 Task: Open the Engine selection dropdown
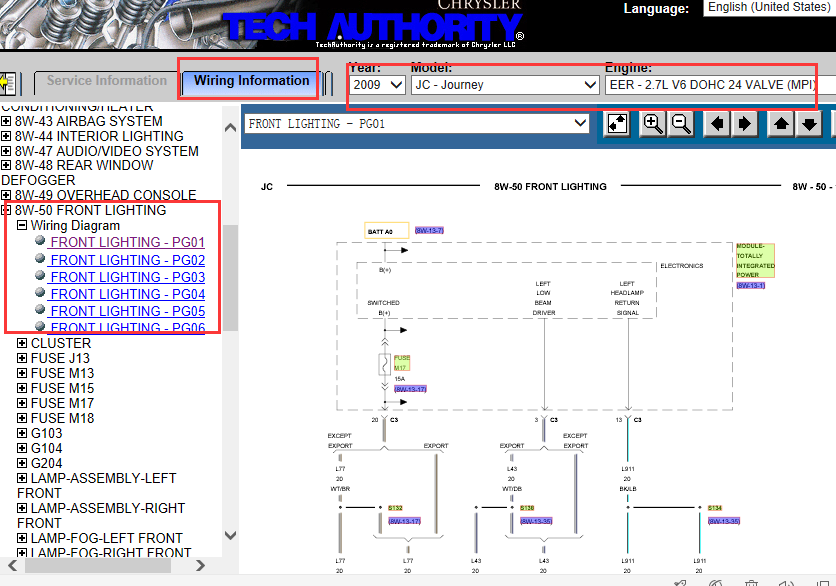[x=711, y=85]
